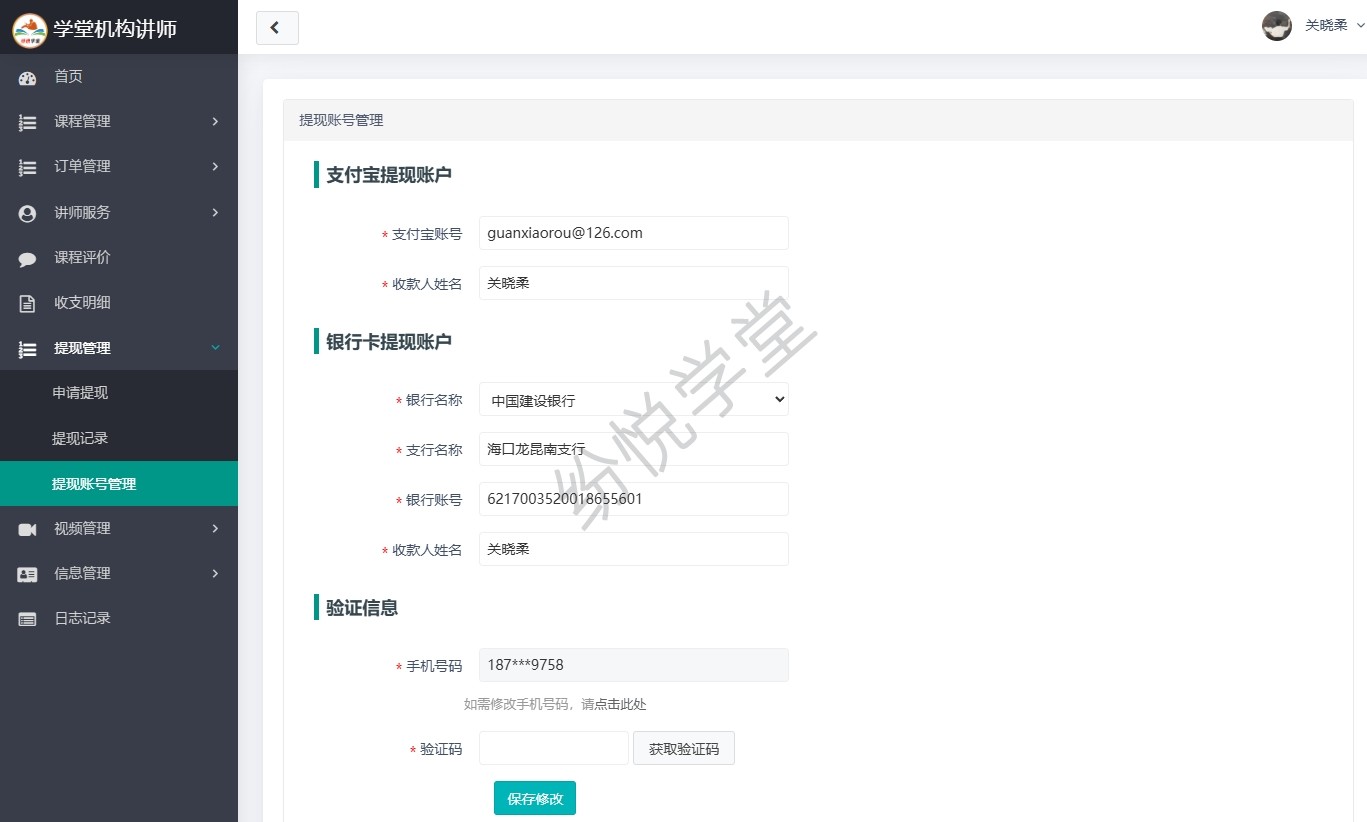Click the lecturer service person icon

click(27, 213)
